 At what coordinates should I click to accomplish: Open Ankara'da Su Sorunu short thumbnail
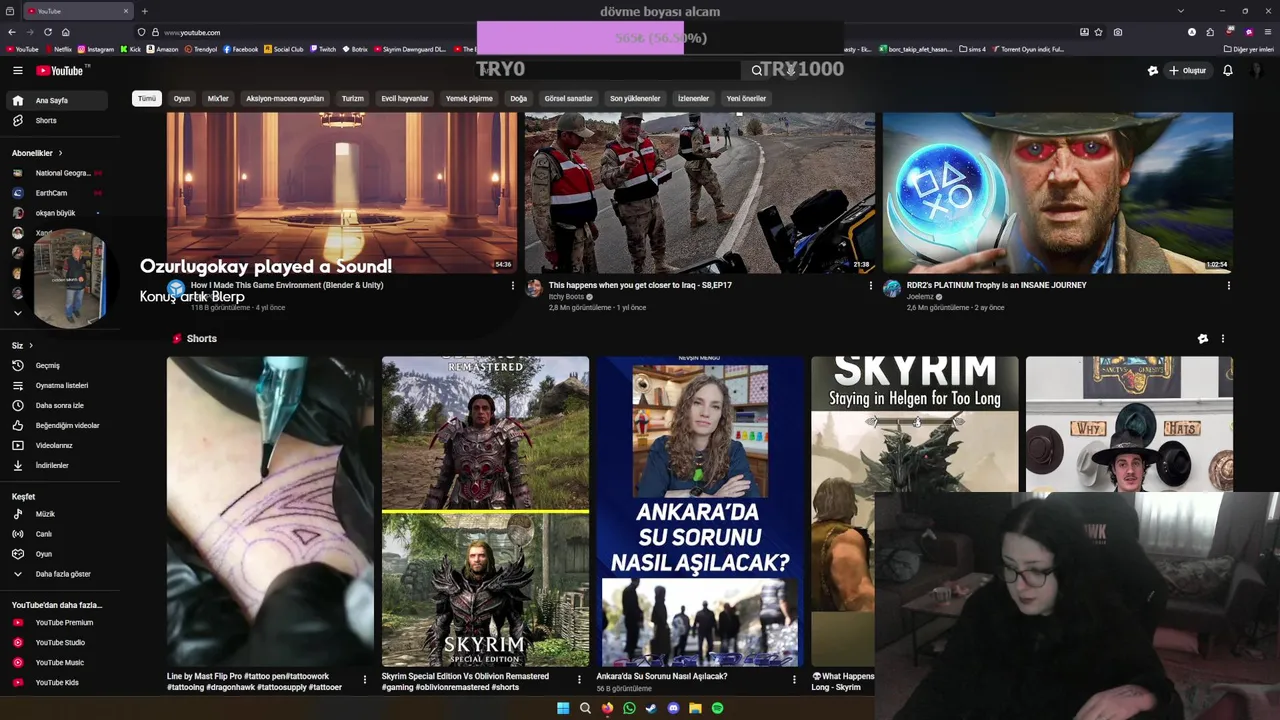point(700,511)
